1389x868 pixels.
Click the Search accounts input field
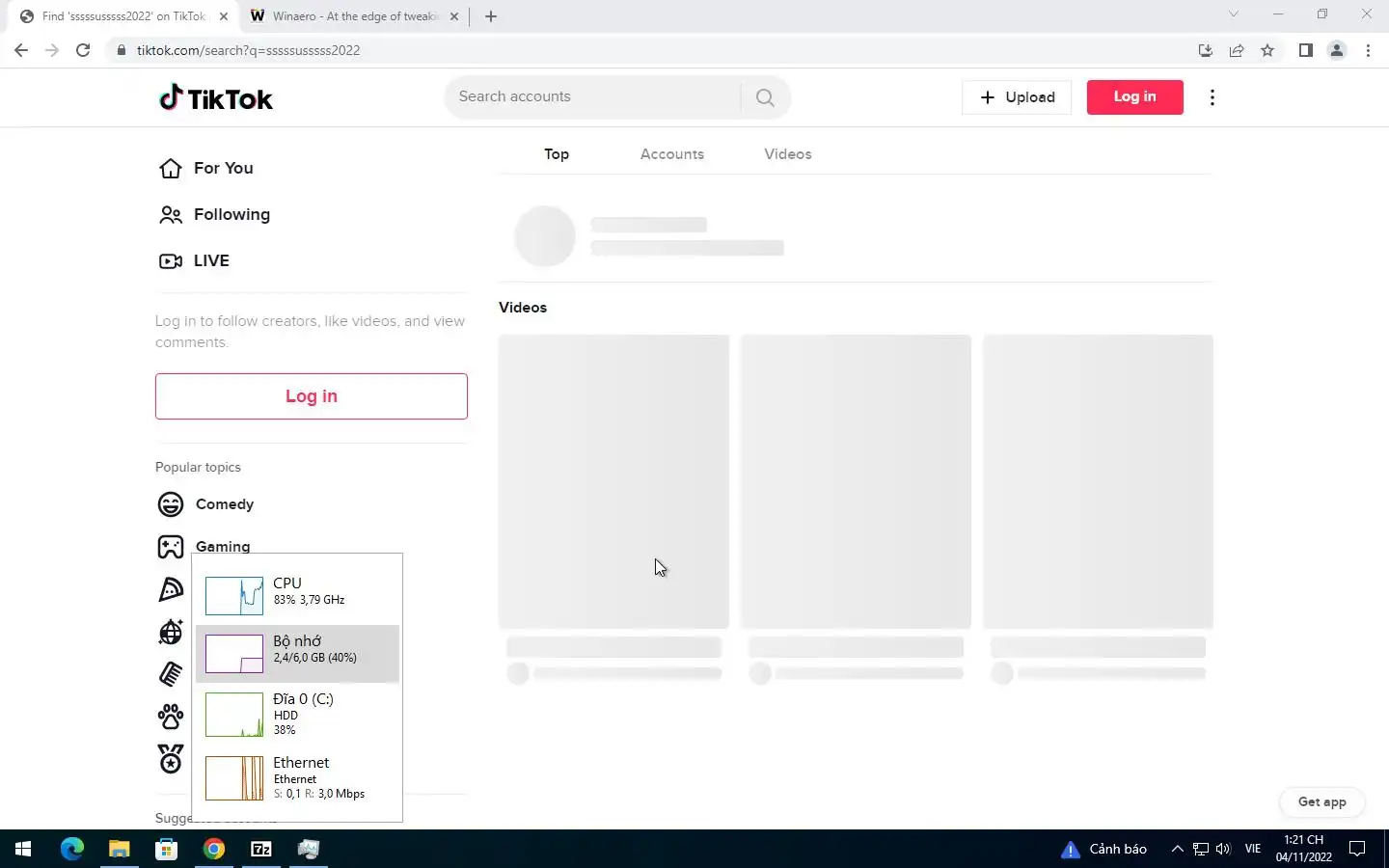click(592, 97)
